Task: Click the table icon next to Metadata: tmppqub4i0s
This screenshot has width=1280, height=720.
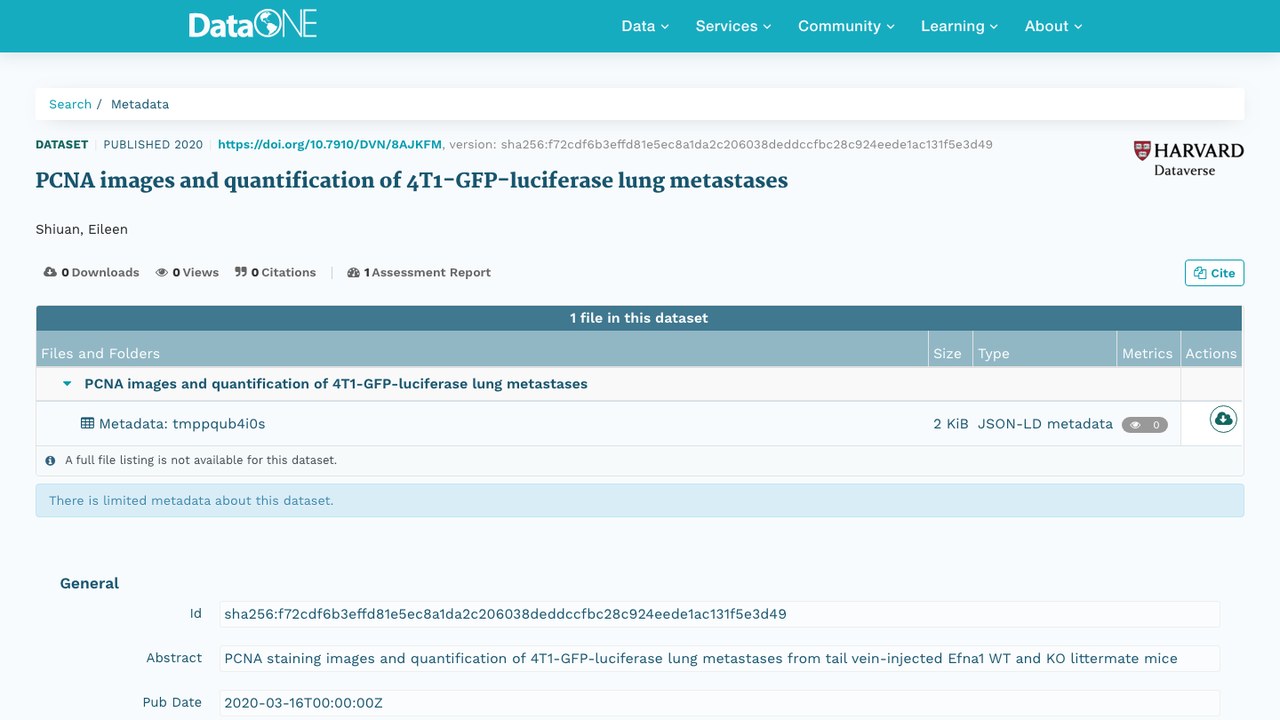Action: point(88,424)
